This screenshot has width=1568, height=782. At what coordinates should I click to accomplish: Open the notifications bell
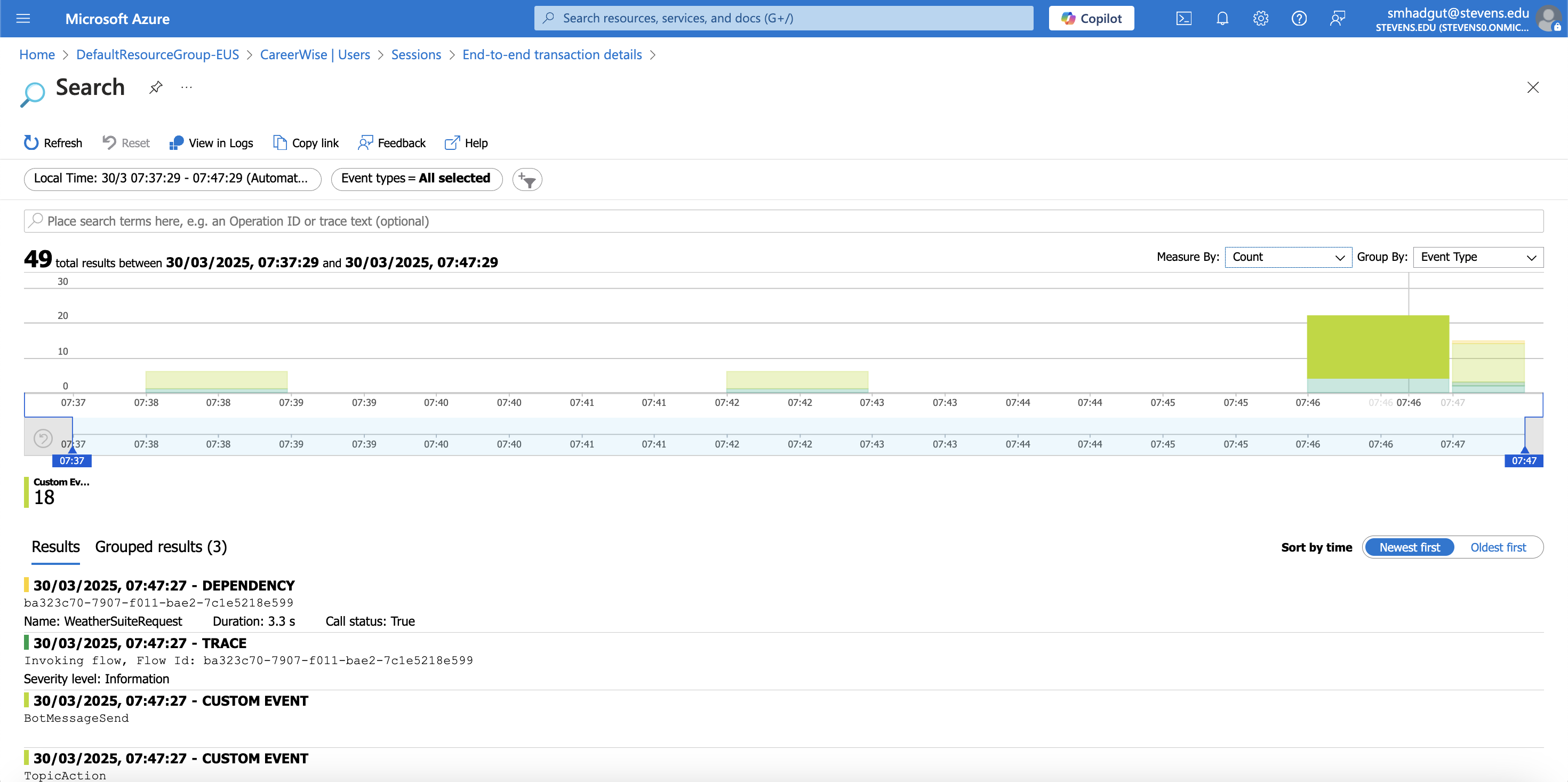tap(1222, 18)
